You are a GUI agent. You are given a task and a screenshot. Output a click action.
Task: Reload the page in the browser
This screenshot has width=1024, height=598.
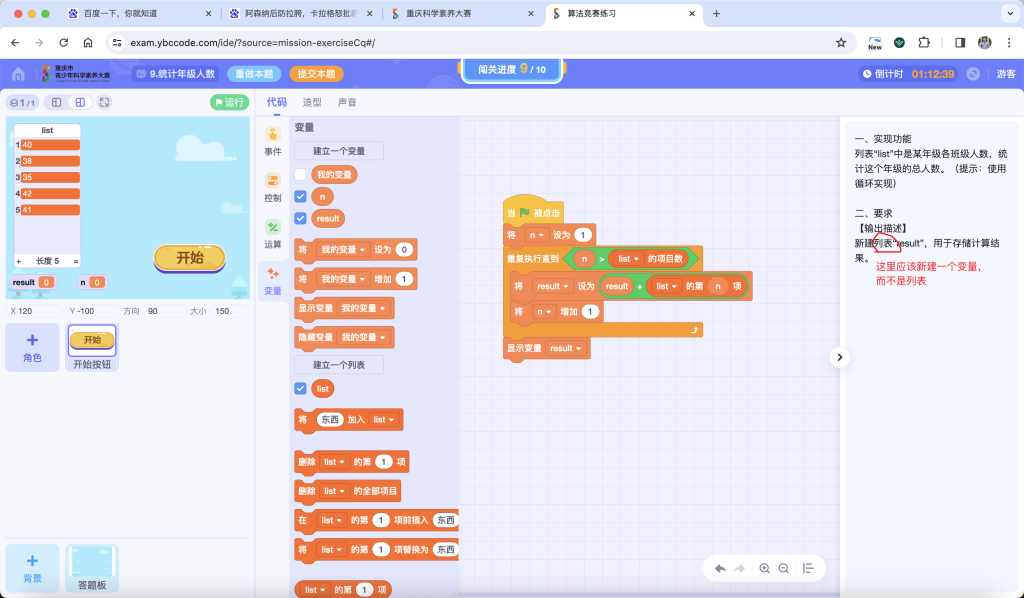pyautogui.click(x=63, y=42)
